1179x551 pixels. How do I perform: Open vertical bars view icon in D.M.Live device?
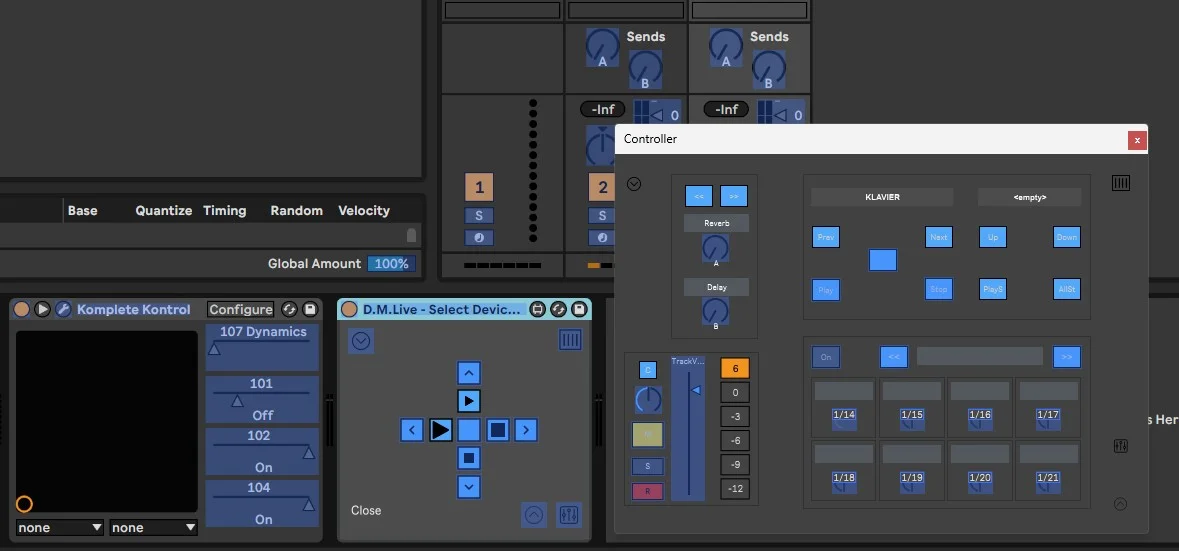(570, 341)
